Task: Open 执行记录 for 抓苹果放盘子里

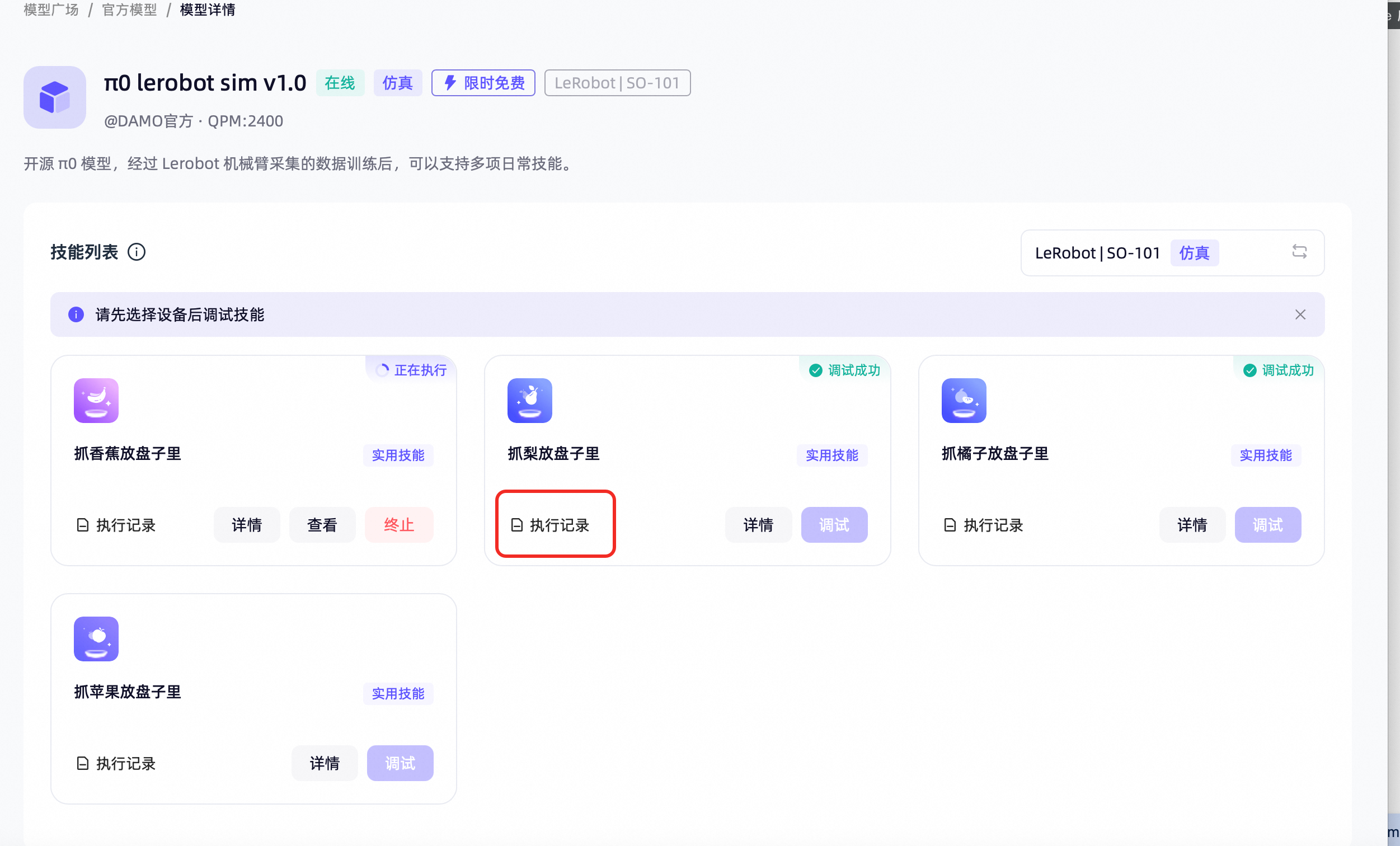Action: click(x=116, y=764)
